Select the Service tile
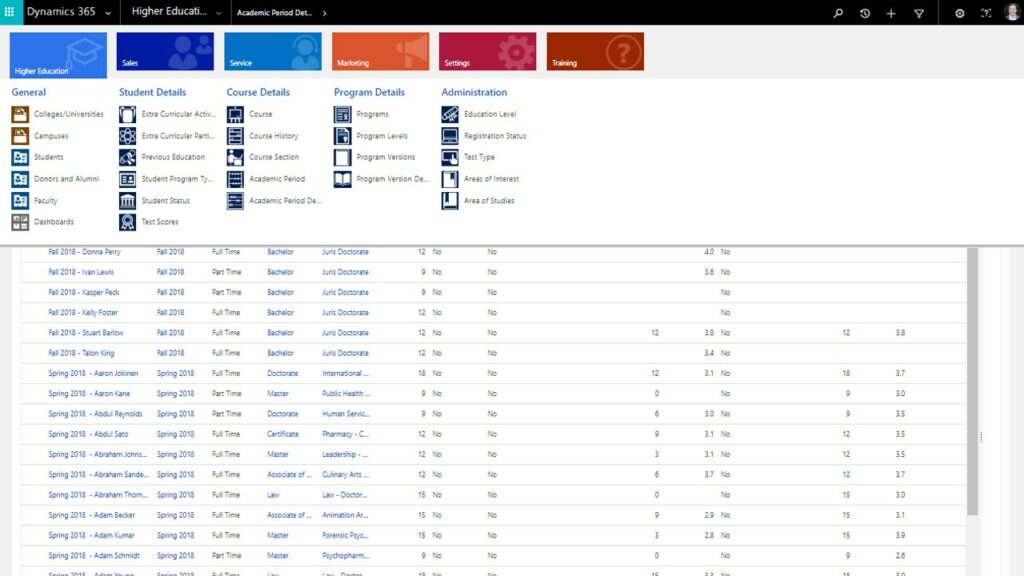Viewport: 1024px width, 576px height. pyautogui.click(x=273, y=51)
